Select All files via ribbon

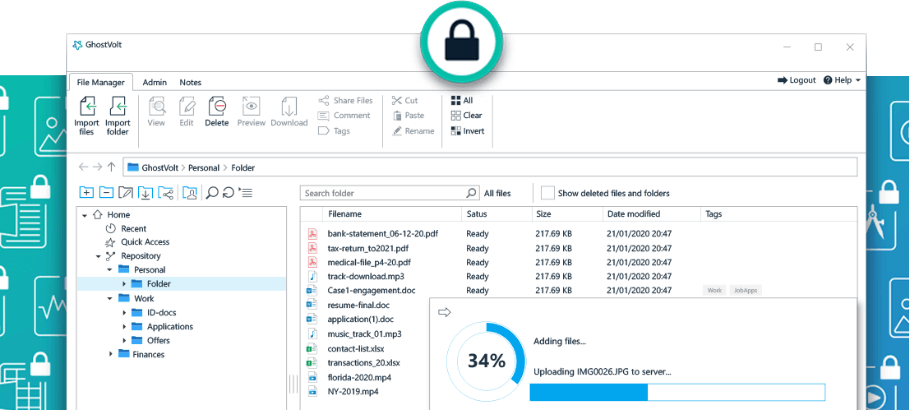click(462, 100)
